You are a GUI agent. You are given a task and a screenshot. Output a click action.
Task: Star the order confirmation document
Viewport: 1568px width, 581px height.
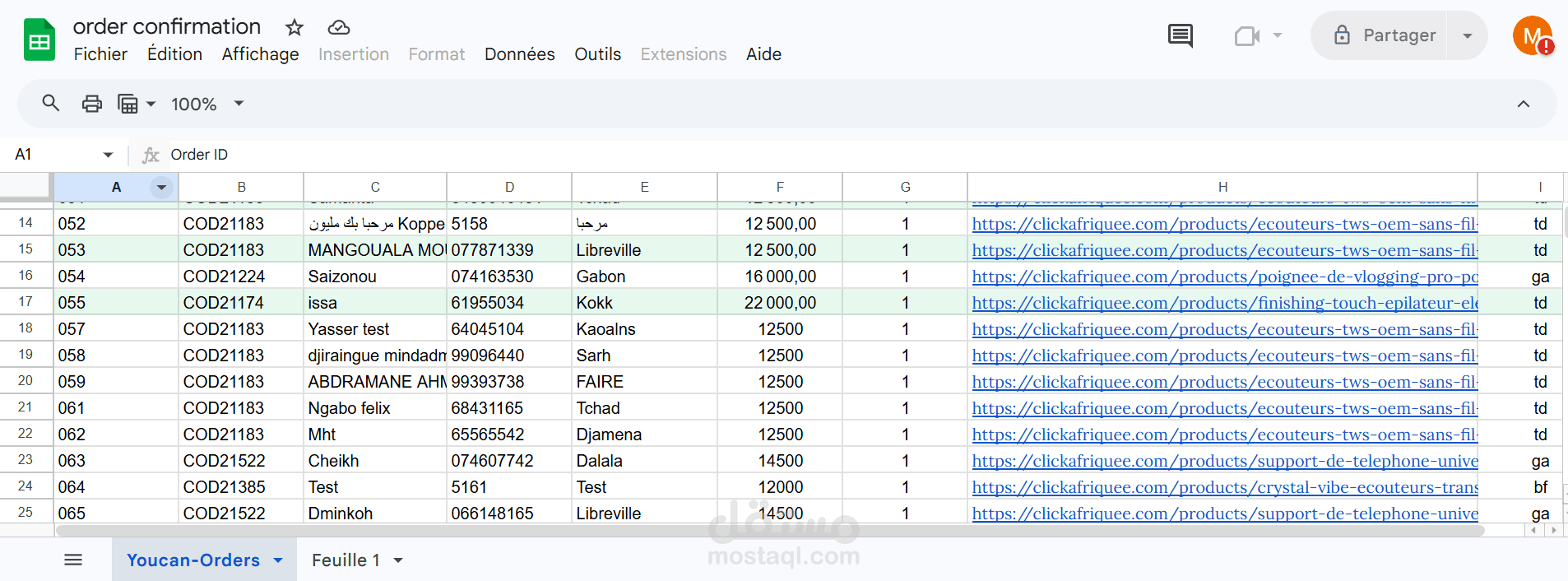click(x=295, y=28)
